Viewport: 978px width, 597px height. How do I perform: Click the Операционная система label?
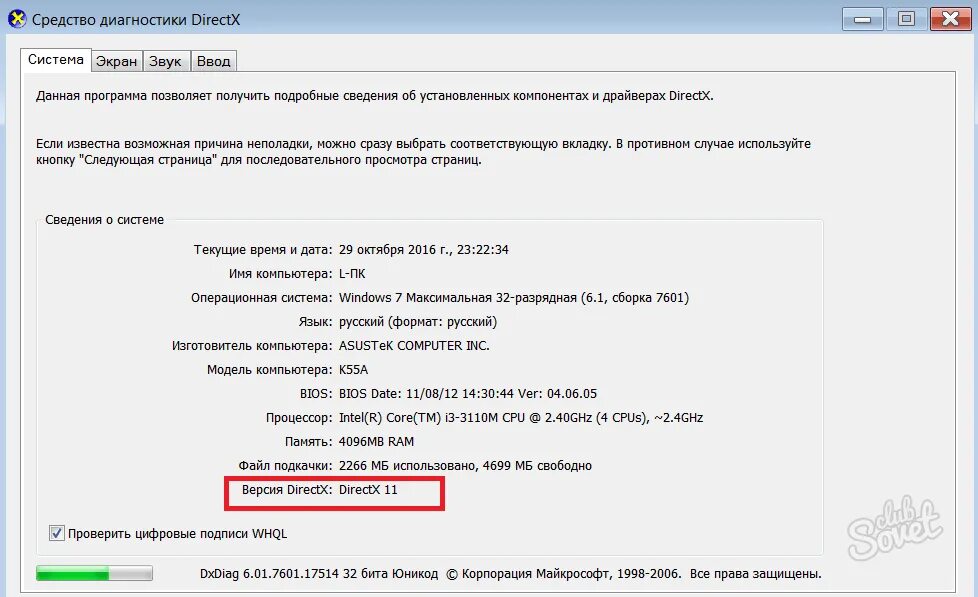click(262, 298)
